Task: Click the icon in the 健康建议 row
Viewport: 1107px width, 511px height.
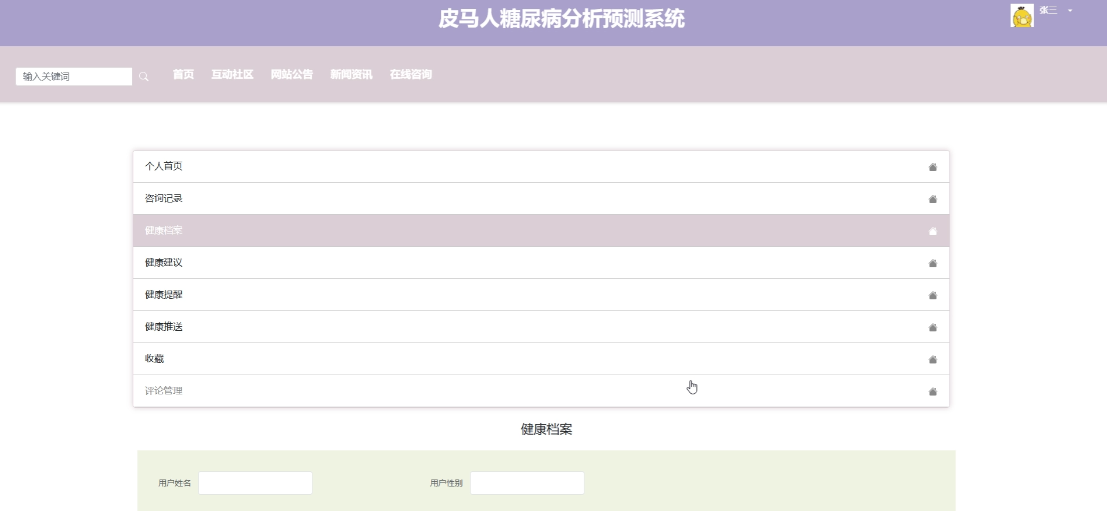Action: [932, 263]
